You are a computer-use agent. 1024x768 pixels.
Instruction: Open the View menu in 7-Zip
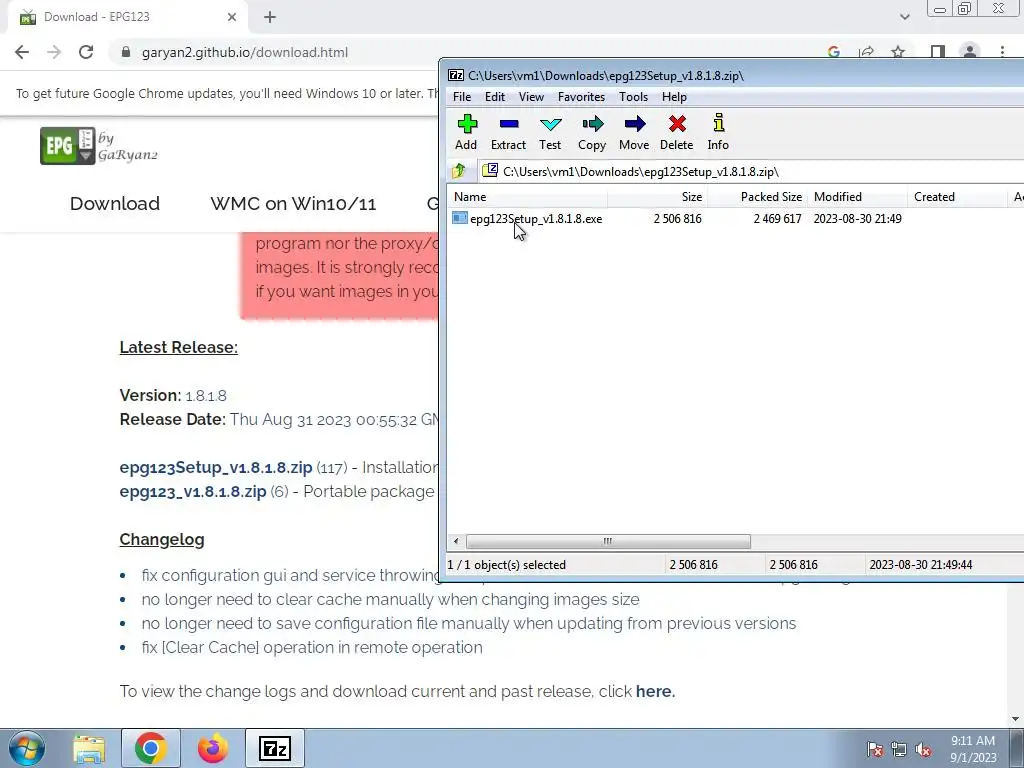point(531,97)
